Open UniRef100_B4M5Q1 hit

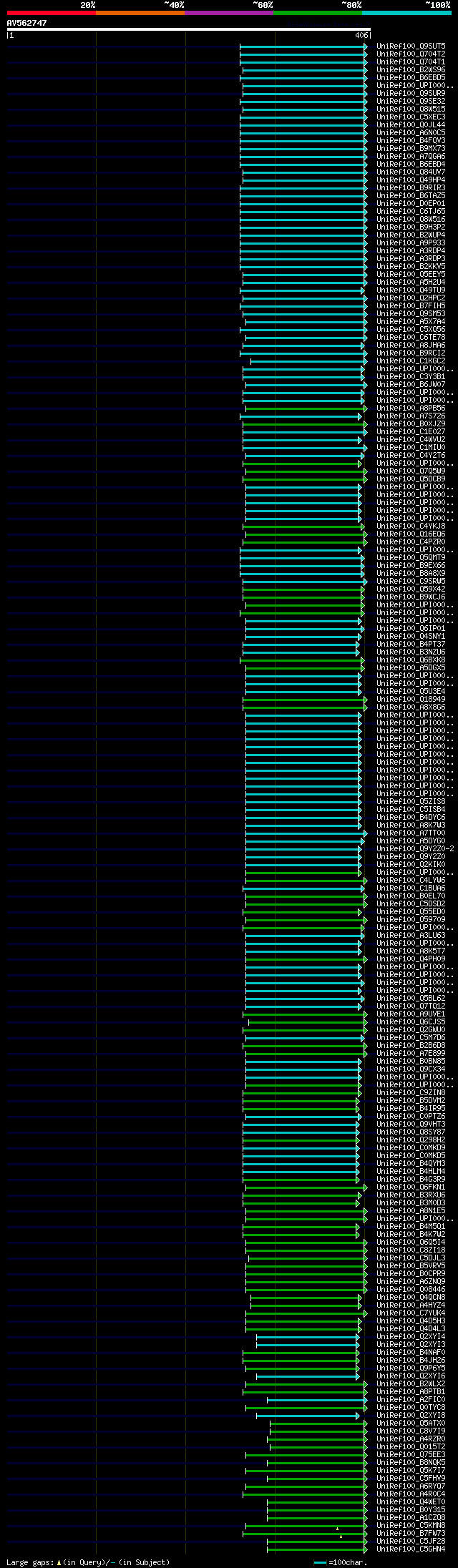(411, 1227)
